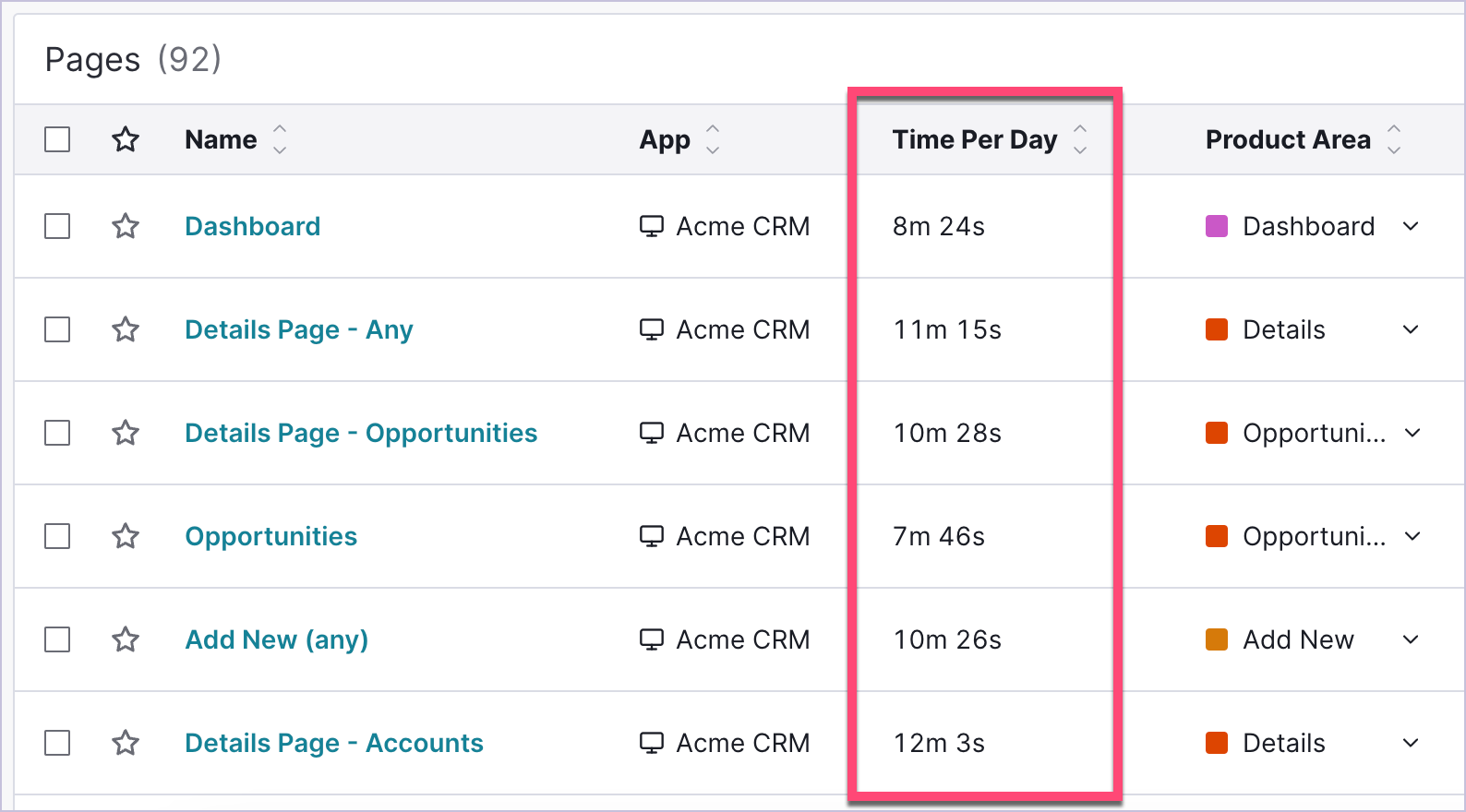Click the purple Dashboard product area swatch

1217,226
